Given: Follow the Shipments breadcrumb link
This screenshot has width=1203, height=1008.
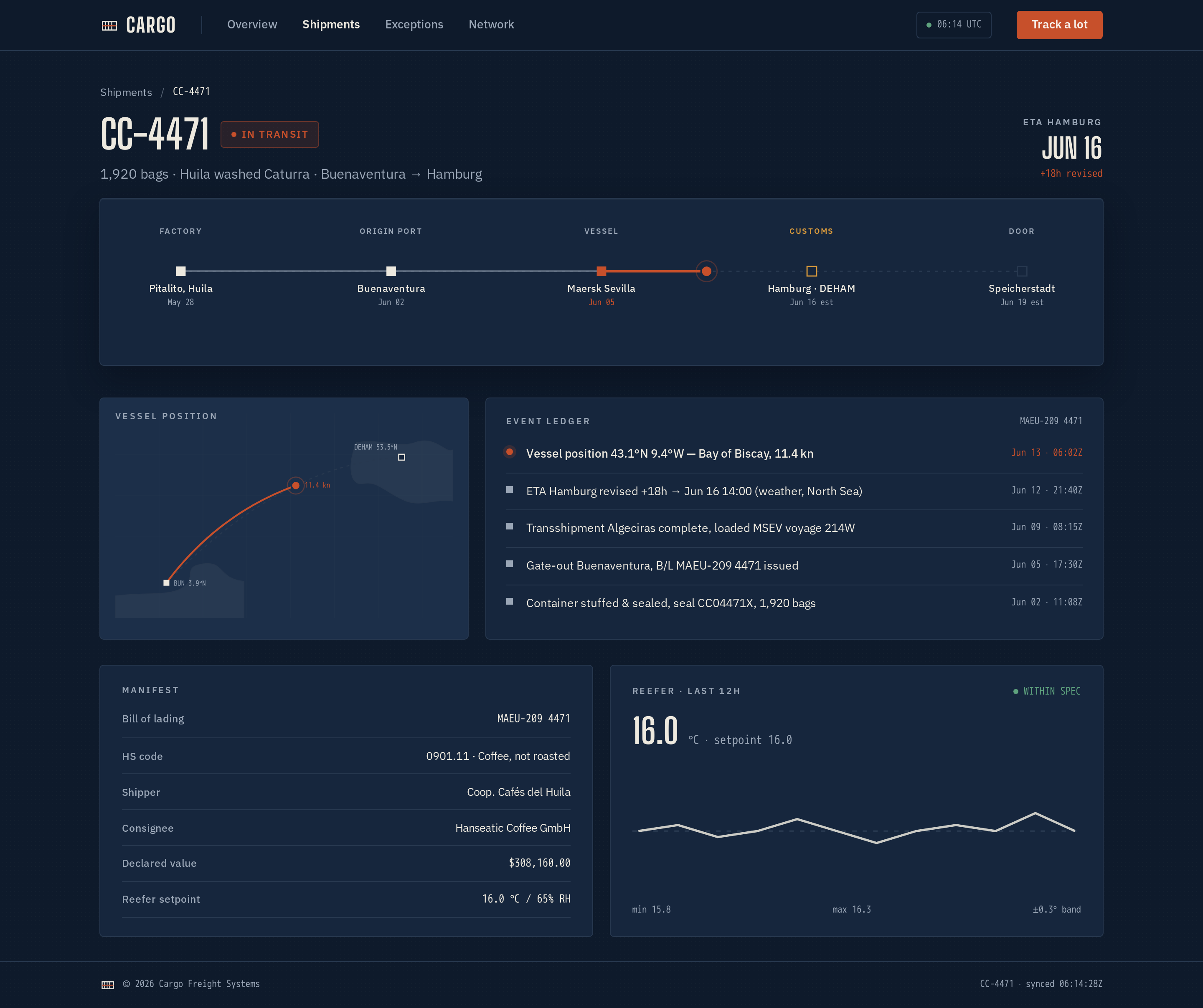Looking at the screenshot, I should (126, 92).
